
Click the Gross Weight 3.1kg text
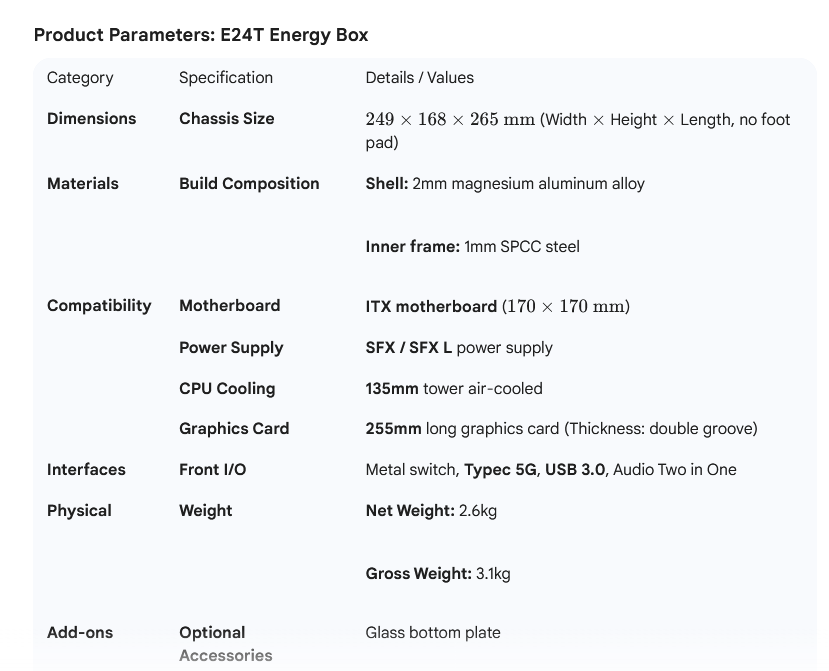438,574
